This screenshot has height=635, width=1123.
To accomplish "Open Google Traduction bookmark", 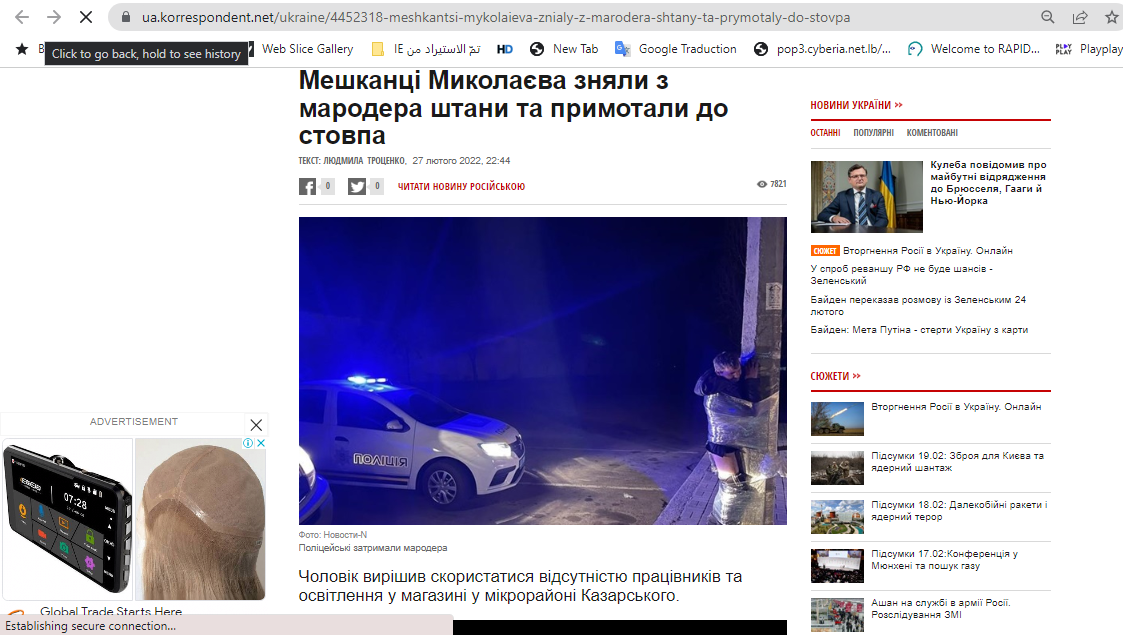I will coord(675,49).
